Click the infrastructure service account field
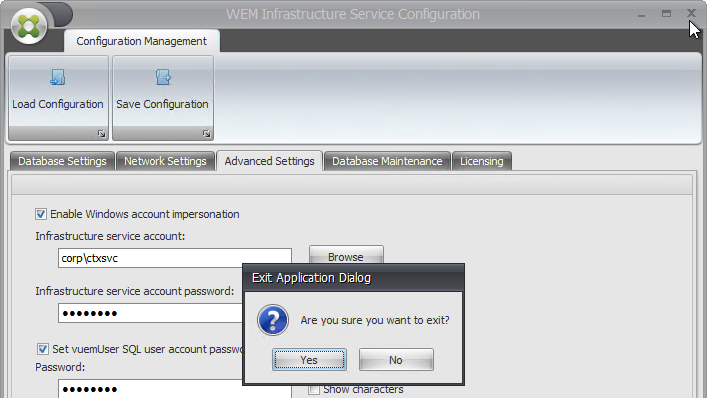The height and width of the screenshot is (398, 707). pos(174,258)
